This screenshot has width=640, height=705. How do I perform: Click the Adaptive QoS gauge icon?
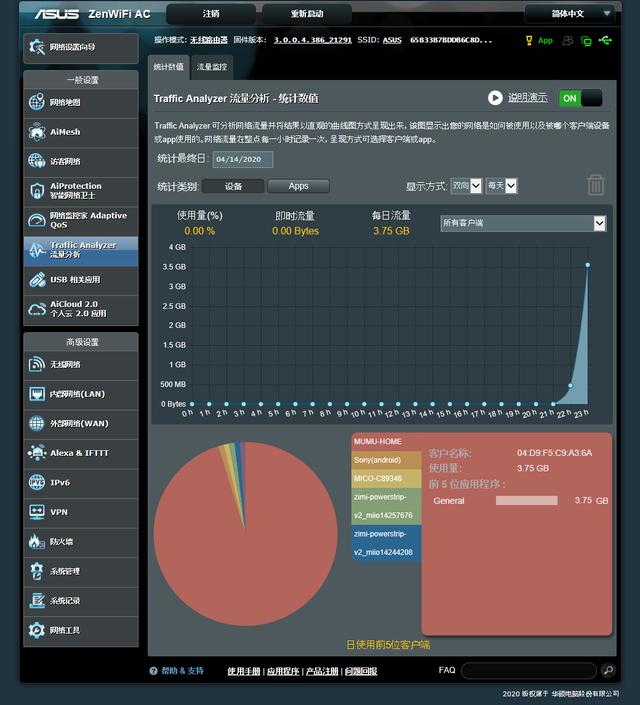click(x=37, y=220)
